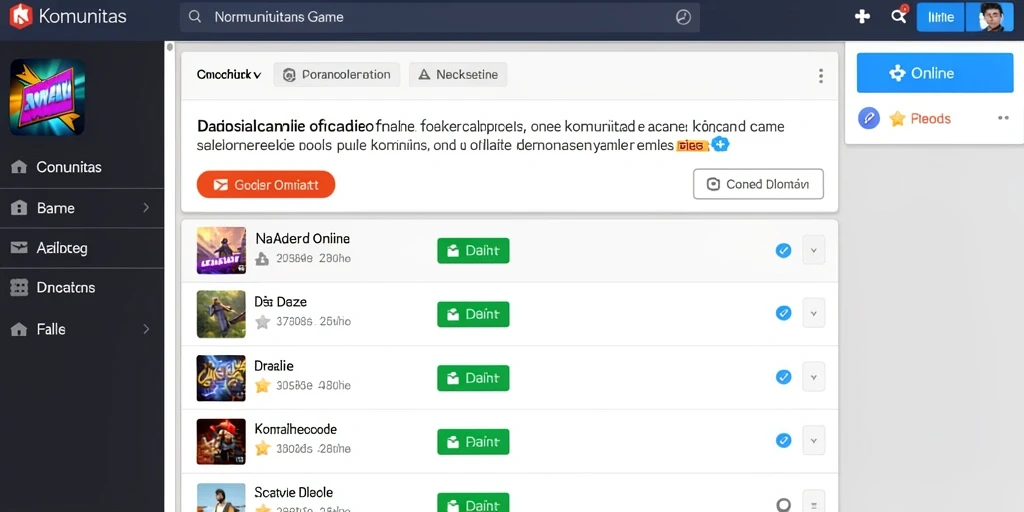1024x512 pixels.
Task: Expand Konralhecoode row dropdown arrow
Action: (x=814, y=440)
